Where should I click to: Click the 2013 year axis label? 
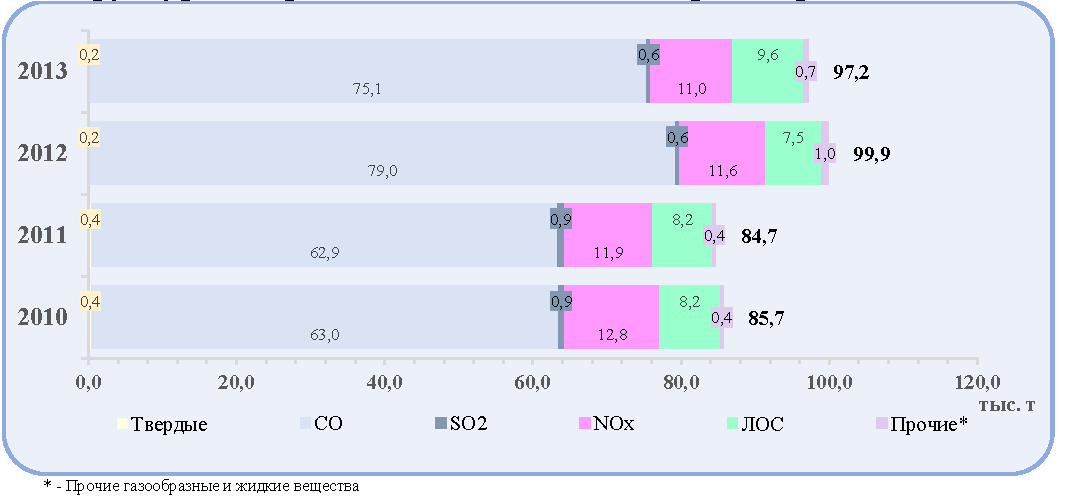[x=42, y=71]
